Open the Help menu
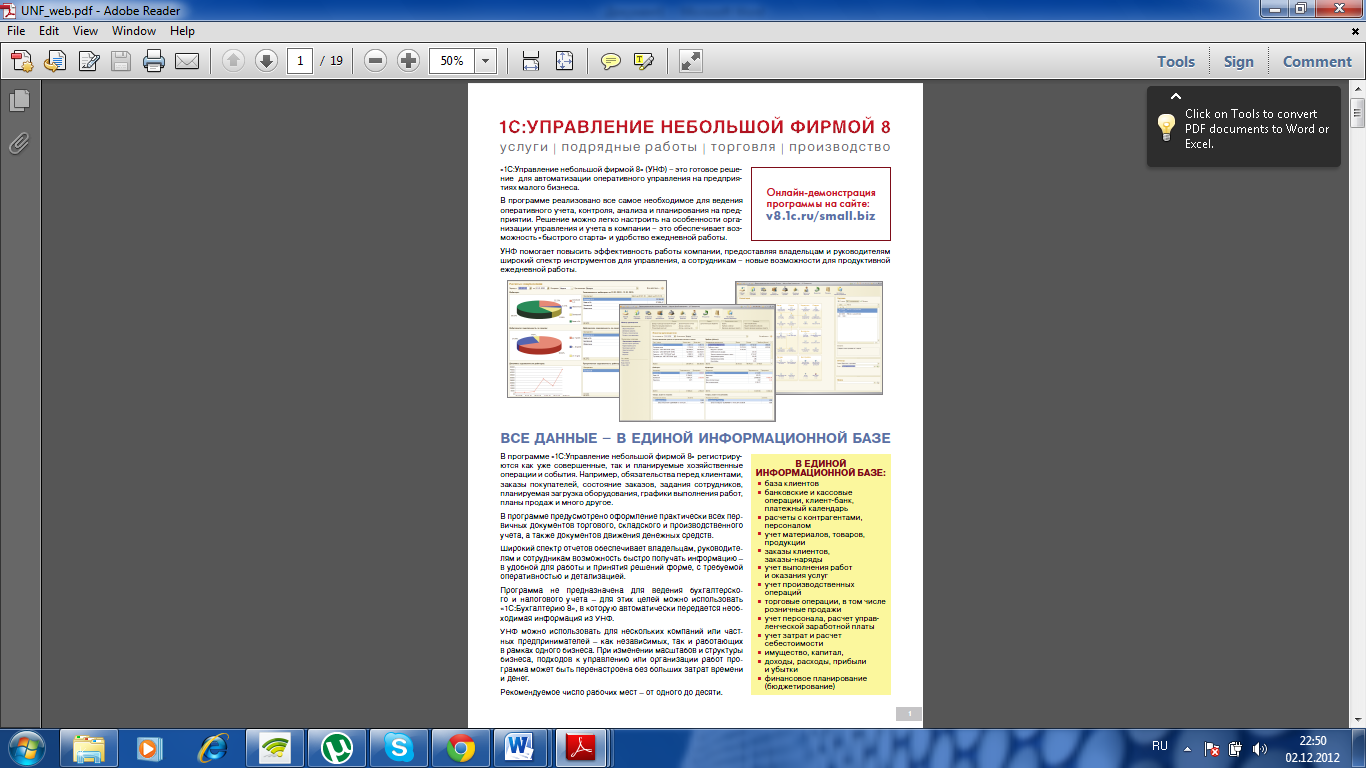 (x=182, y=31)
